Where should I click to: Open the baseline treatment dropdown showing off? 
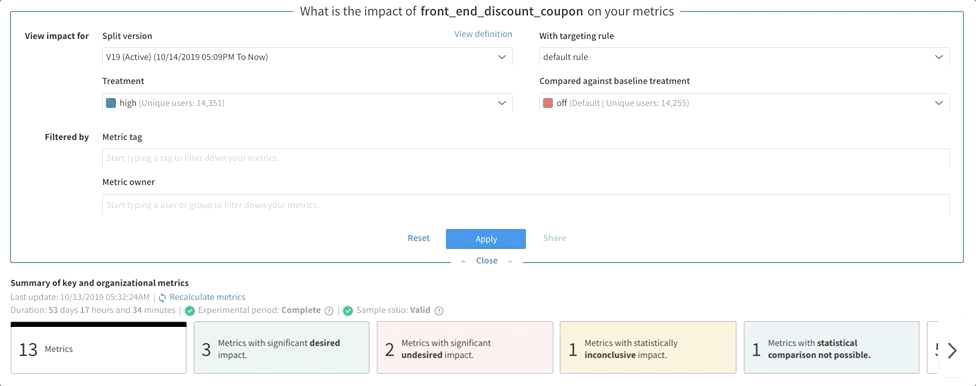point(744,103)
